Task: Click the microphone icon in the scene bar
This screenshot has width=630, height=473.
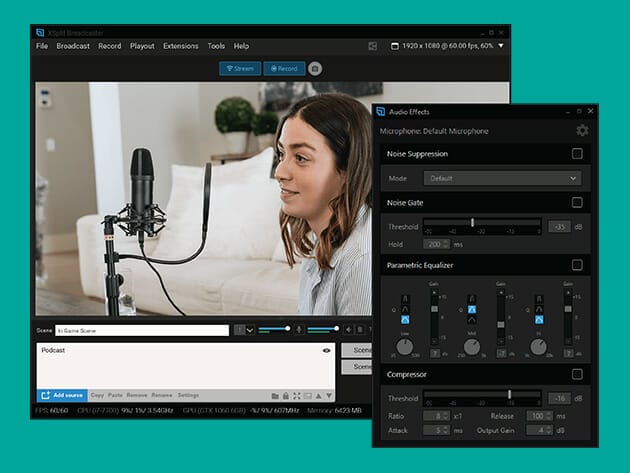Action: [299, 330]
